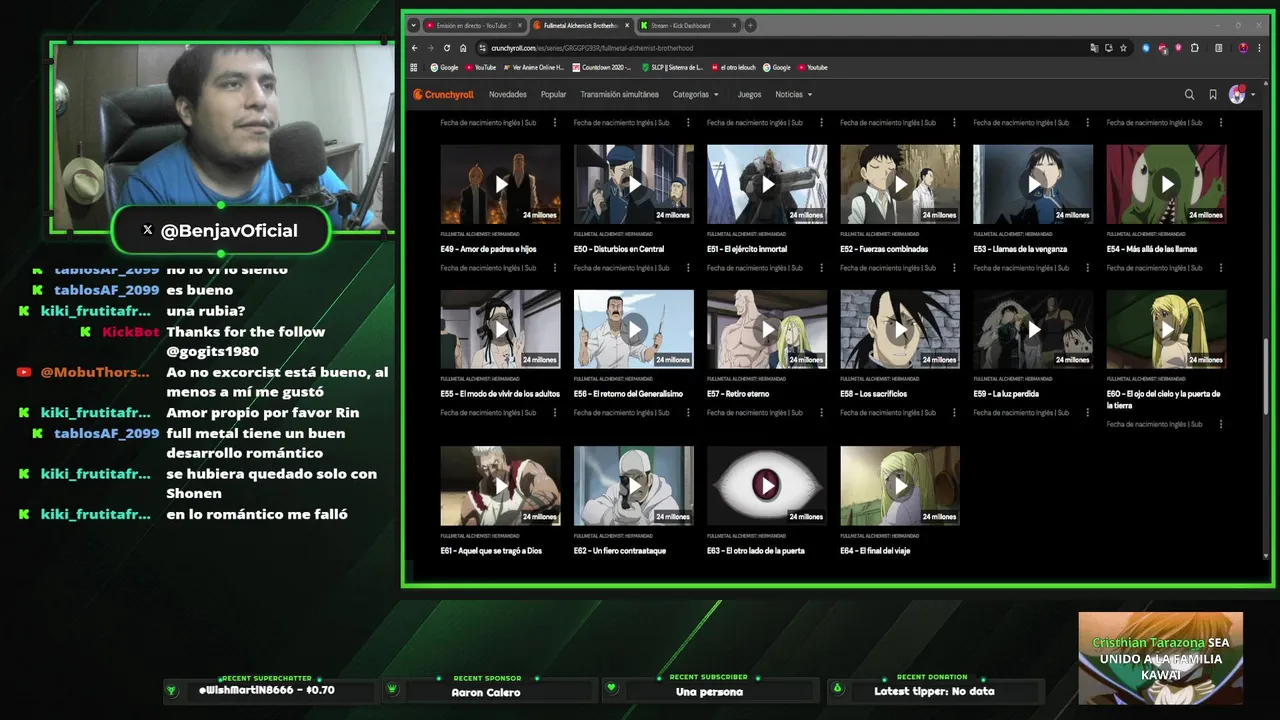Click E57 Retiro eterno thumbnail

tap(767, 329)
